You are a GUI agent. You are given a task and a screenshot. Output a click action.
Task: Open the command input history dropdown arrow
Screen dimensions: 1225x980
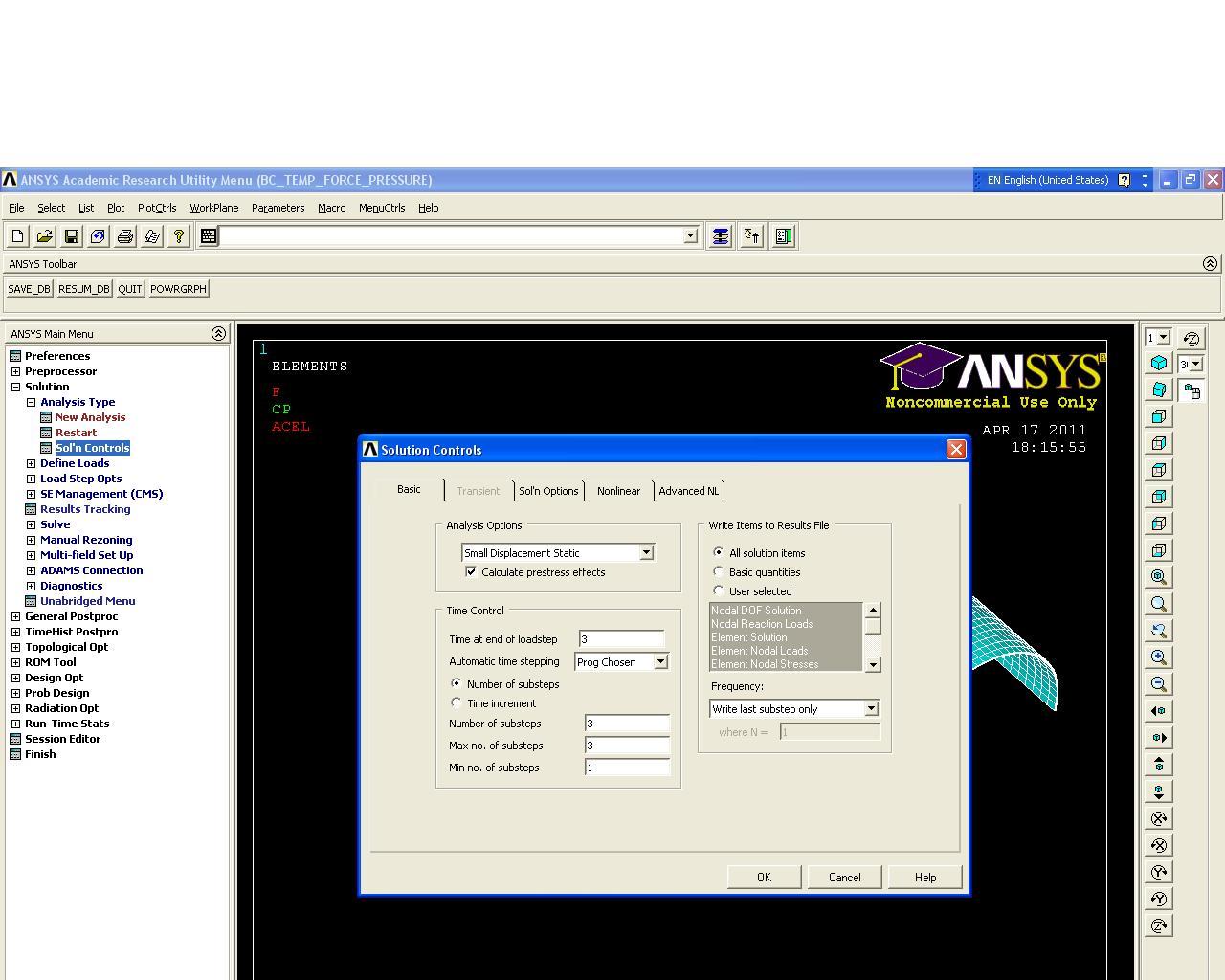pyautogui.click(x=690, y=235)
